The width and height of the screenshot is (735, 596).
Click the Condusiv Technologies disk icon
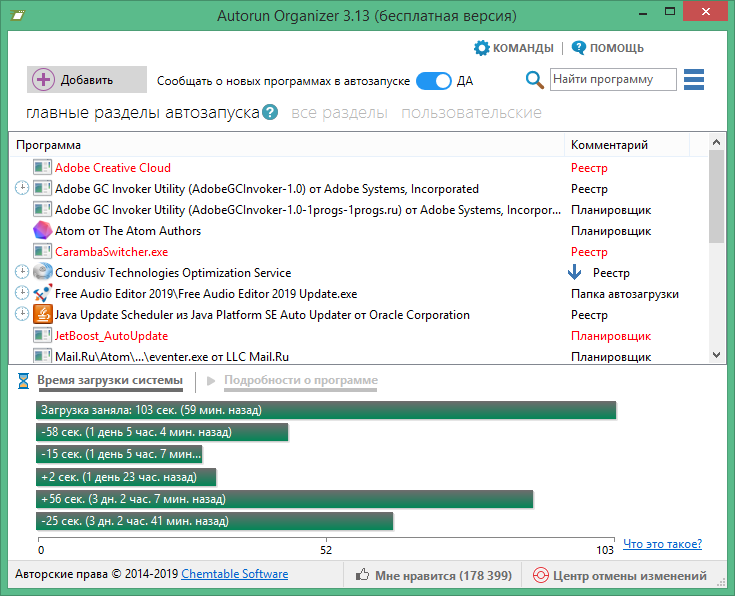(42, 272)
